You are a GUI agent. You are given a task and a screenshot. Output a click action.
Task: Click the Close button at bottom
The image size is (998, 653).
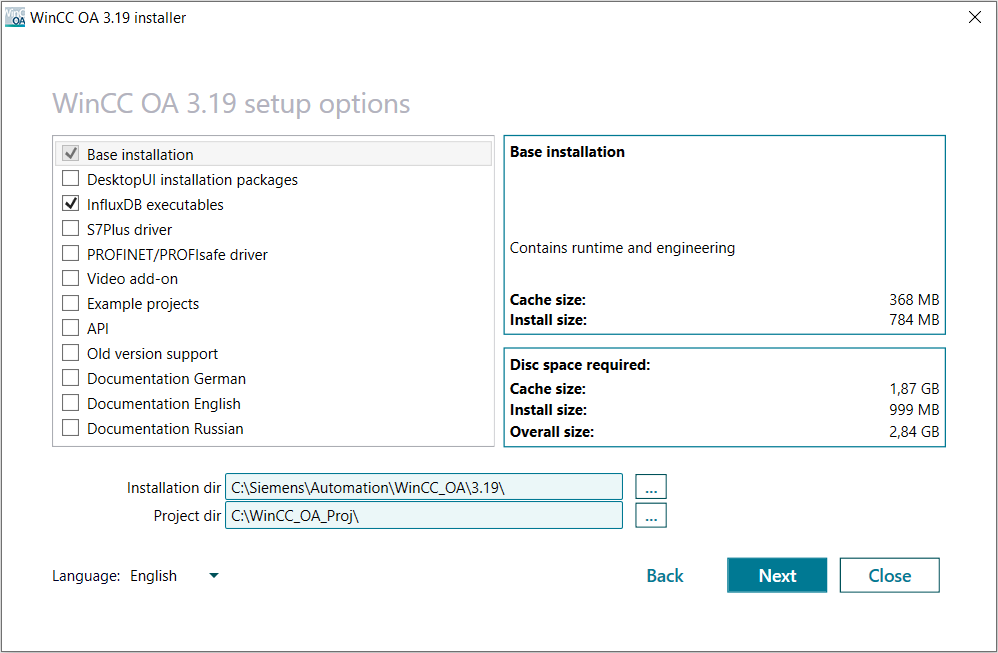tap(889, 576)
